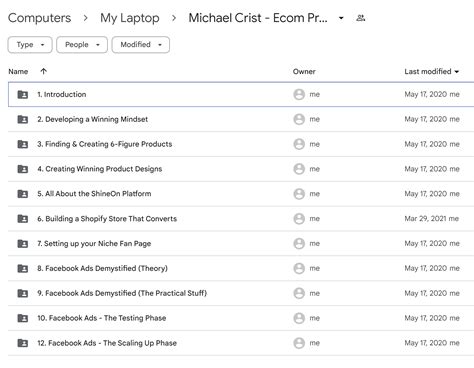474x368 pixels.
Task: Click folder icon for 3. Finding & Creating 6-Figure Products
Action: click(23, 144)
